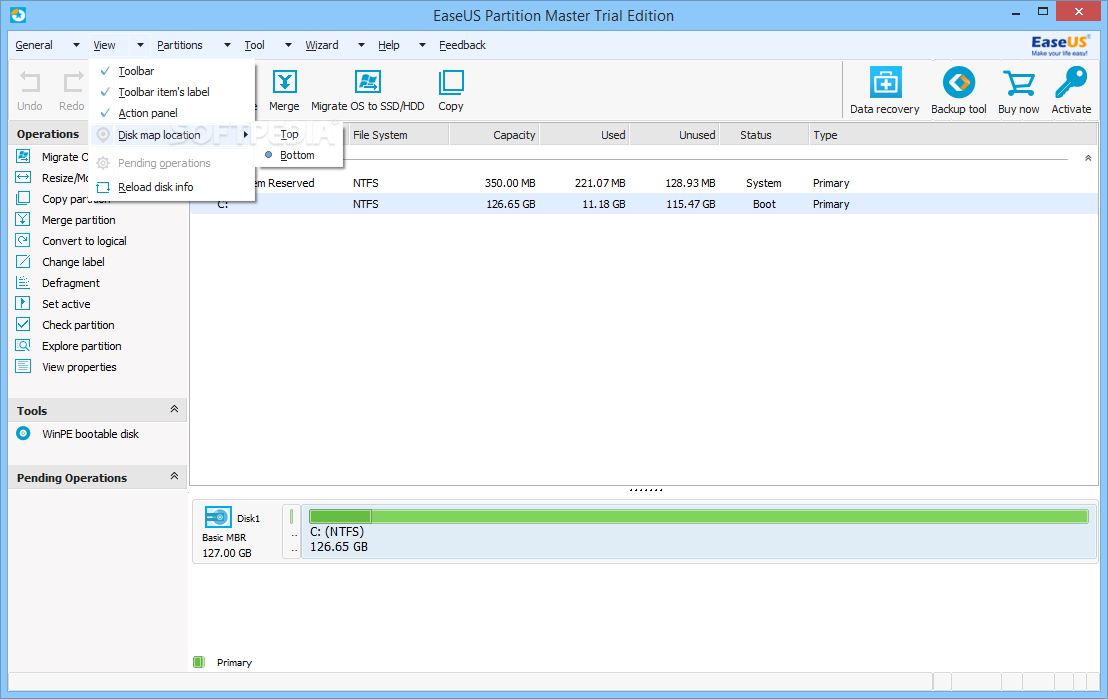Image resolution: width=1108 pixels, height=699 pixels.
Task: Click the EaseUS logo
Action: [1059, 45]
